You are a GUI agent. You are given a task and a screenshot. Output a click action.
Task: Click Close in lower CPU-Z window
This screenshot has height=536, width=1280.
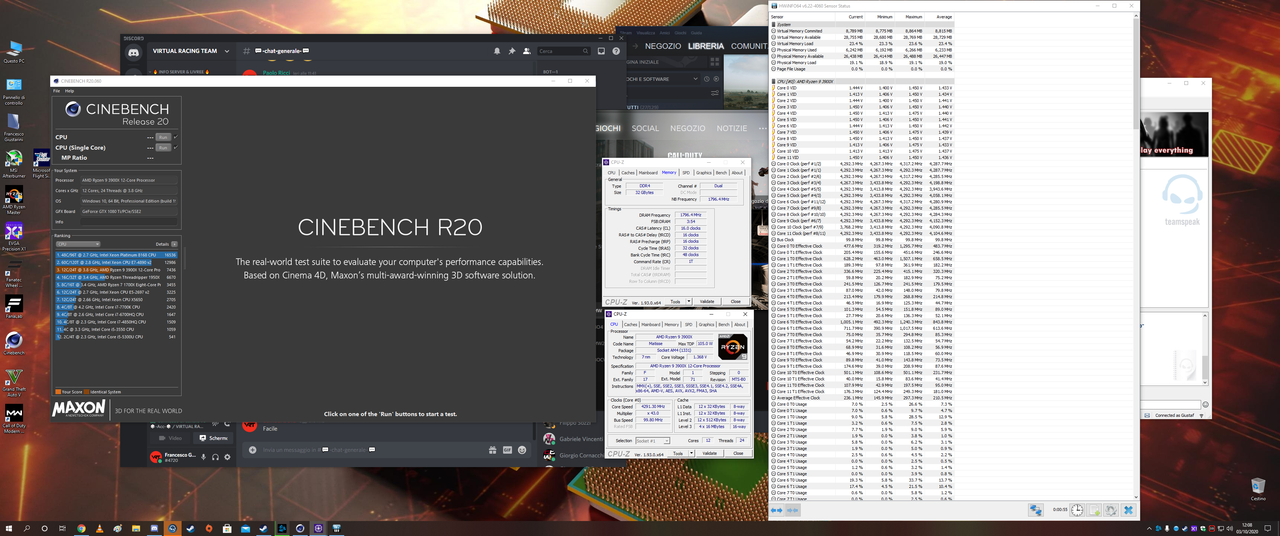pyautogui.click(x=738, y=453)
